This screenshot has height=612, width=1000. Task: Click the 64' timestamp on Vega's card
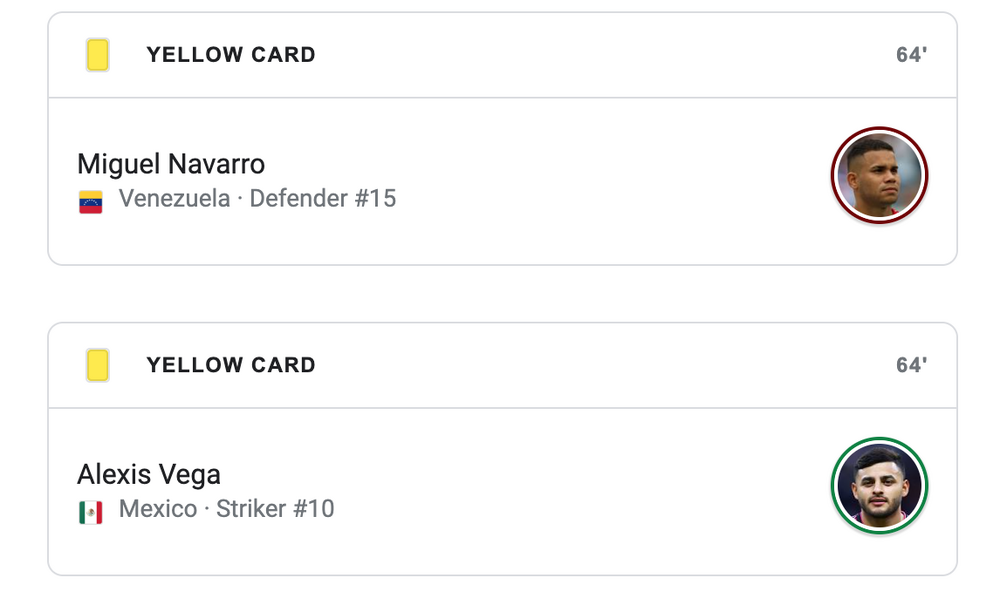click(x=911, y=365)
